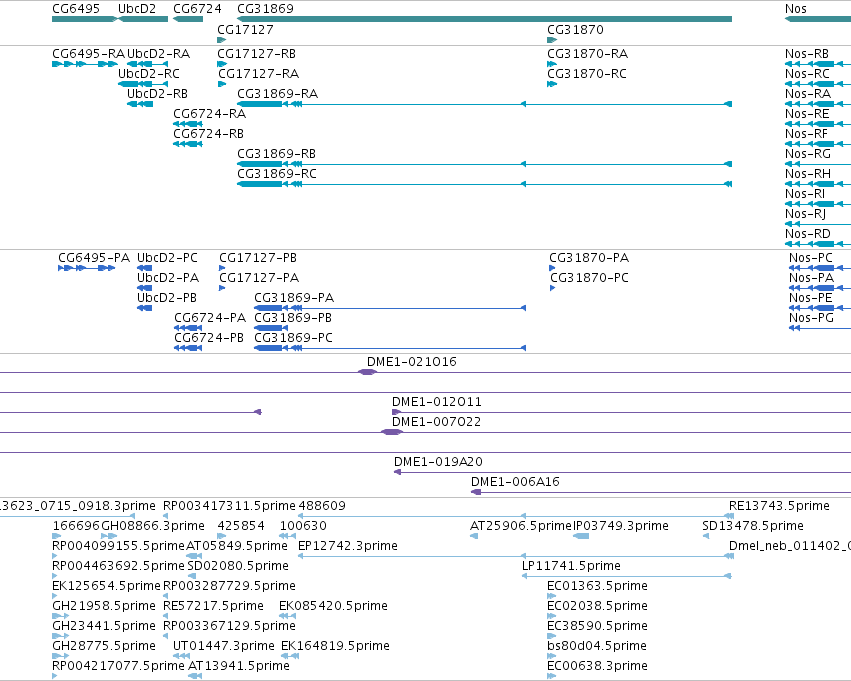Select the CG31869-PC protein label
This screenshot has height=681, width=851.
tap(294, 338)
